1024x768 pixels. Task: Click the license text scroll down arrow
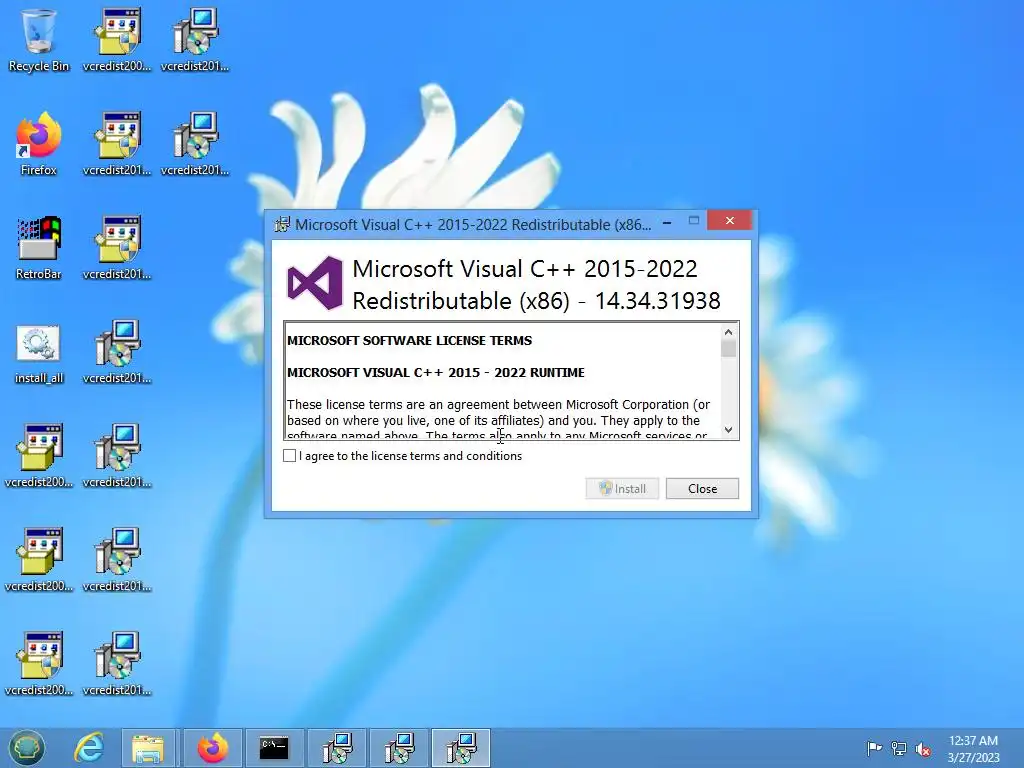pyautogui.click(x=728, y=430)
